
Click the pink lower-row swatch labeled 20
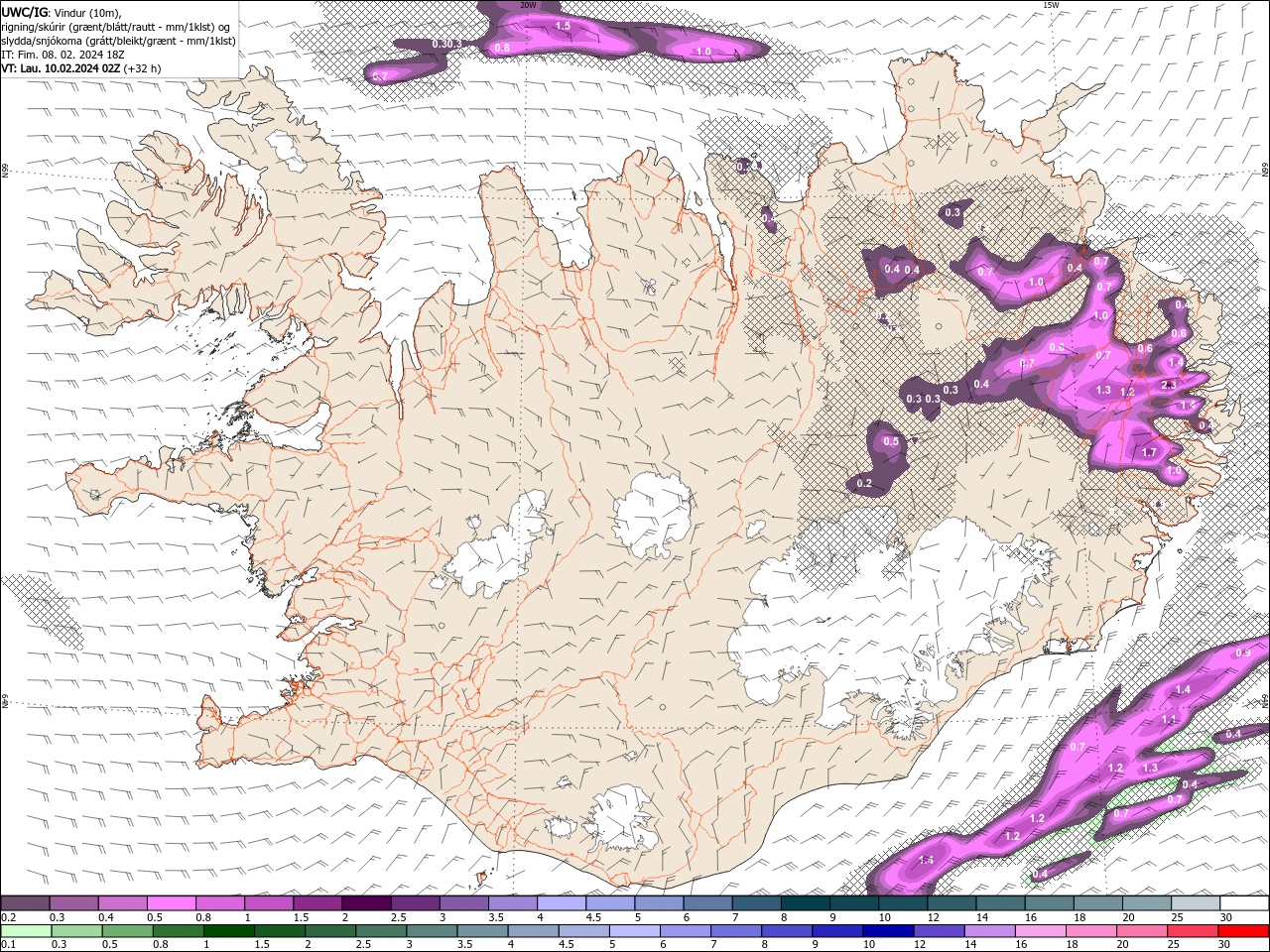(x=1141, y=930)
